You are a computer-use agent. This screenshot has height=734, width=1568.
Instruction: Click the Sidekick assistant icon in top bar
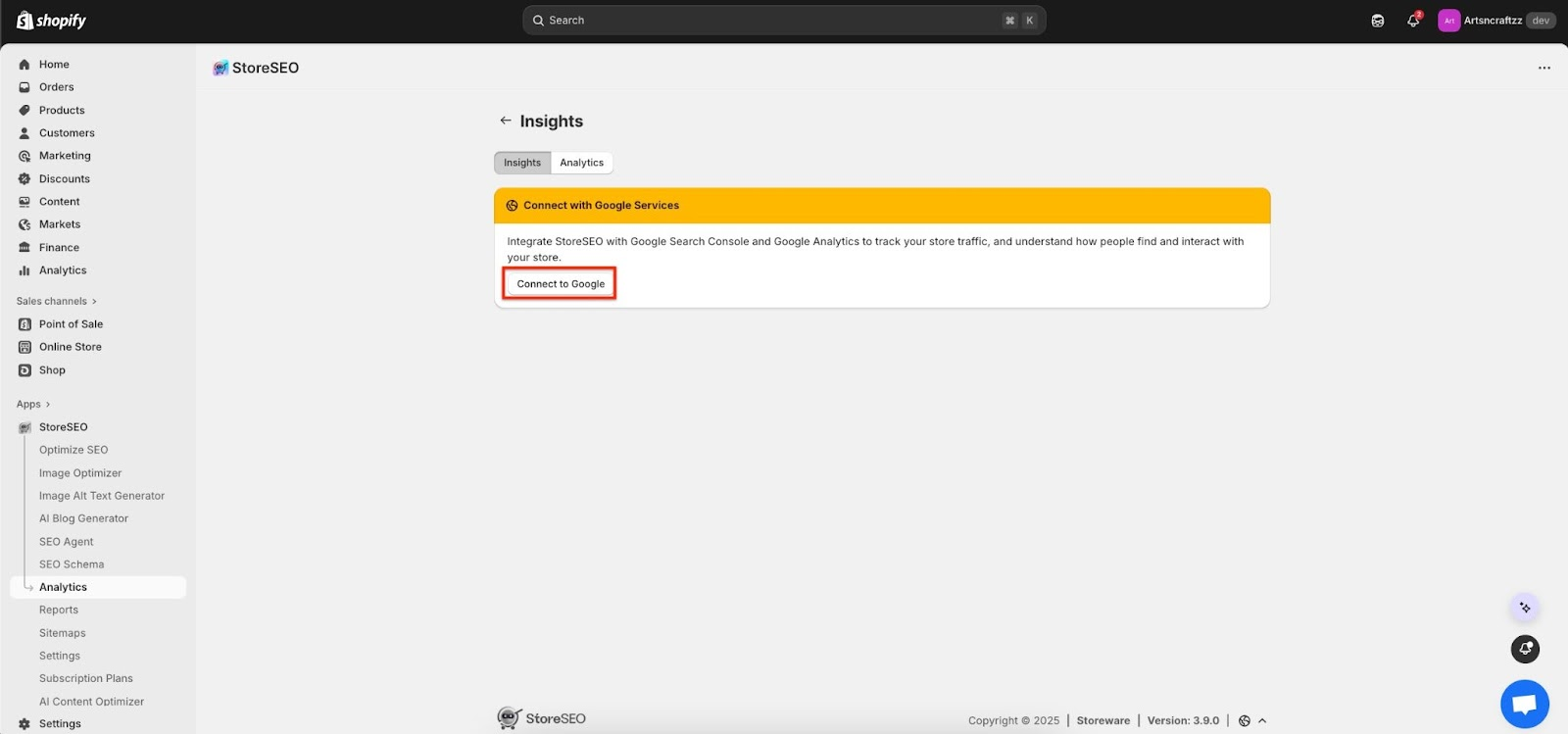pyautogui.click(x=1378, y=21)
